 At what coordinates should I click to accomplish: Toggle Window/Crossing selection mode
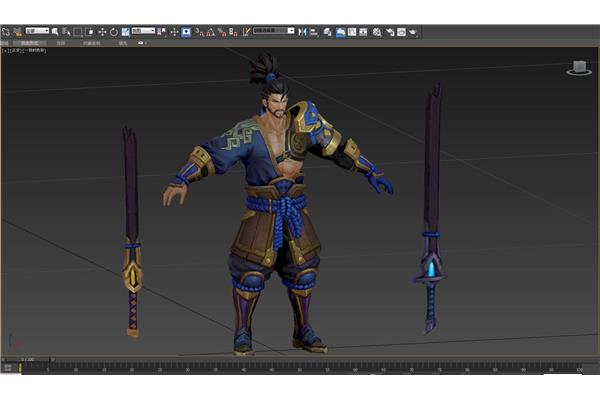90,32
